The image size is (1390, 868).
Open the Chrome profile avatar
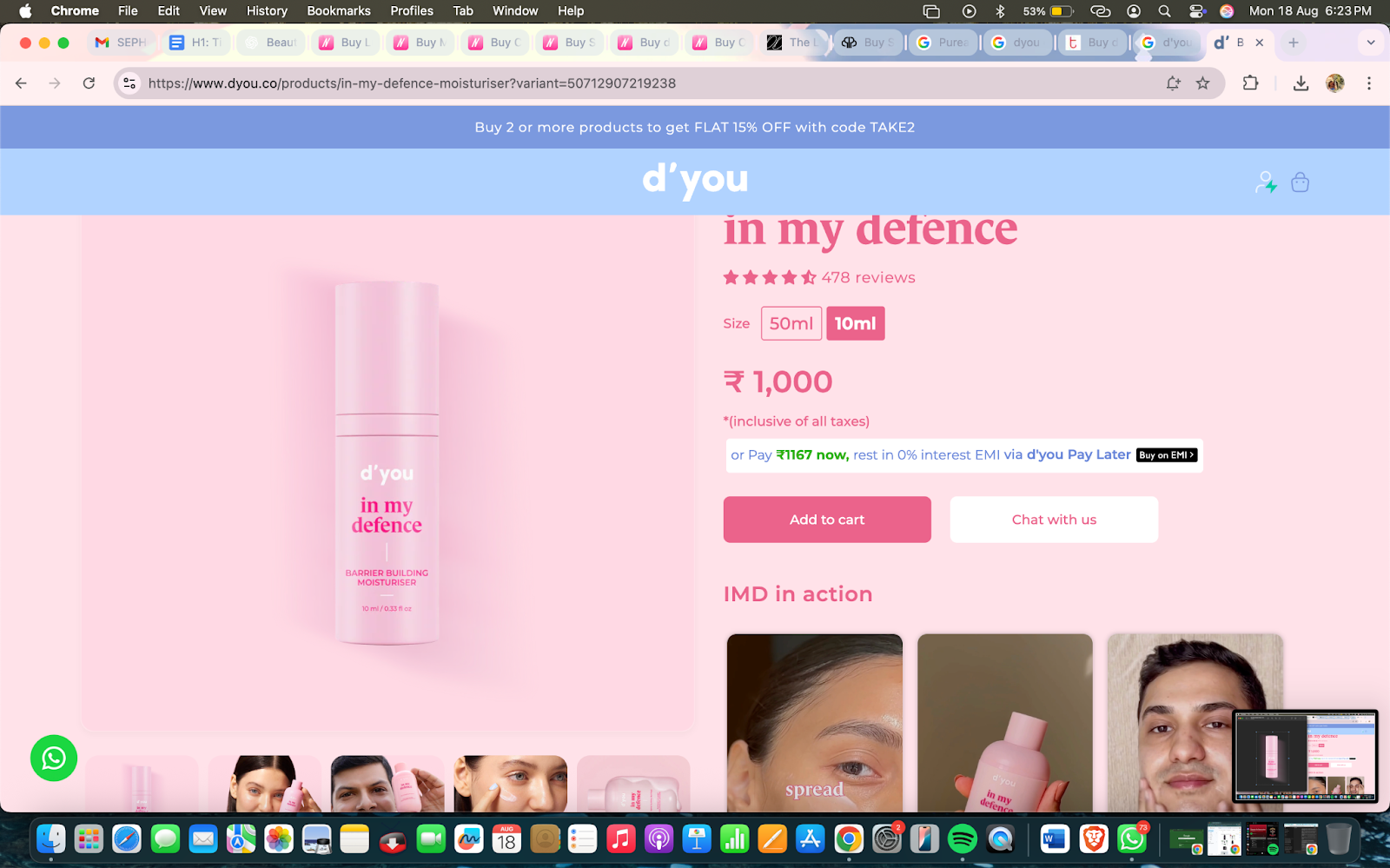pyautogui.click(x=1335, y=83)
